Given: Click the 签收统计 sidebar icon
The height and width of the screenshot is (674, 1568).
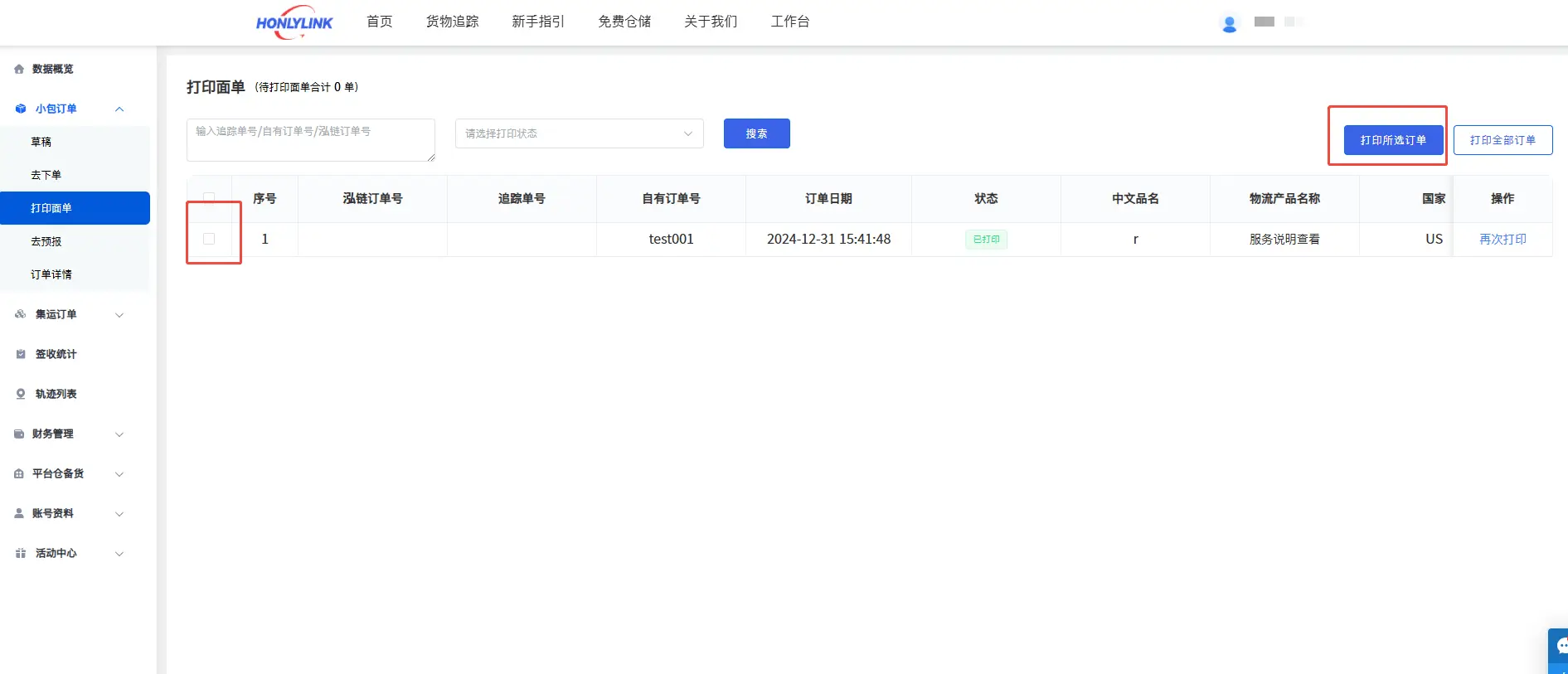Looking at the screenshot, I should [x=21, y=354].
